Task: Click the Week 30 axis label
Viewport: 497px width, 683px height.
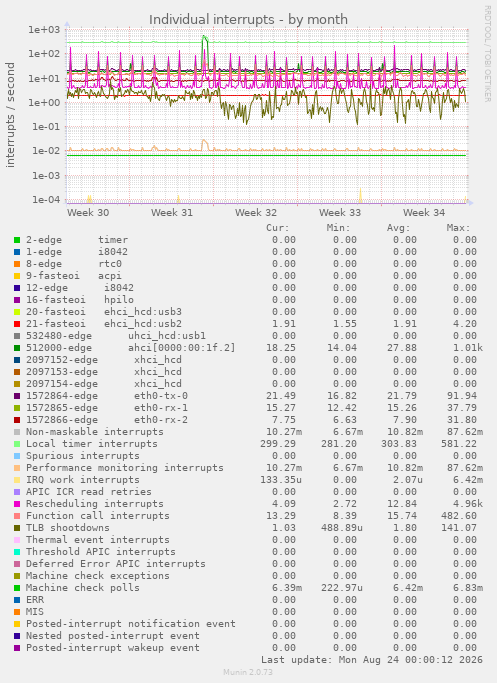Action: click(x=88, y=213)
